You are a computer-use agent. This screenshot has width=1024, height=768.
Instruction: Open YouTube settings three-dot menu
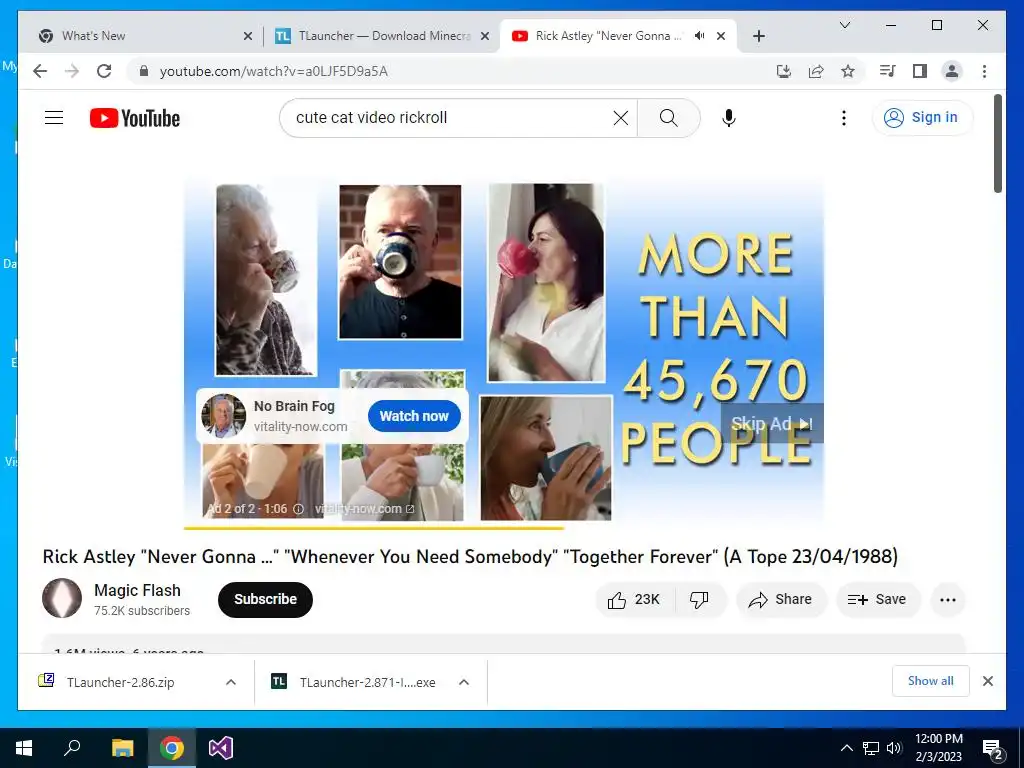click(844, 118)
